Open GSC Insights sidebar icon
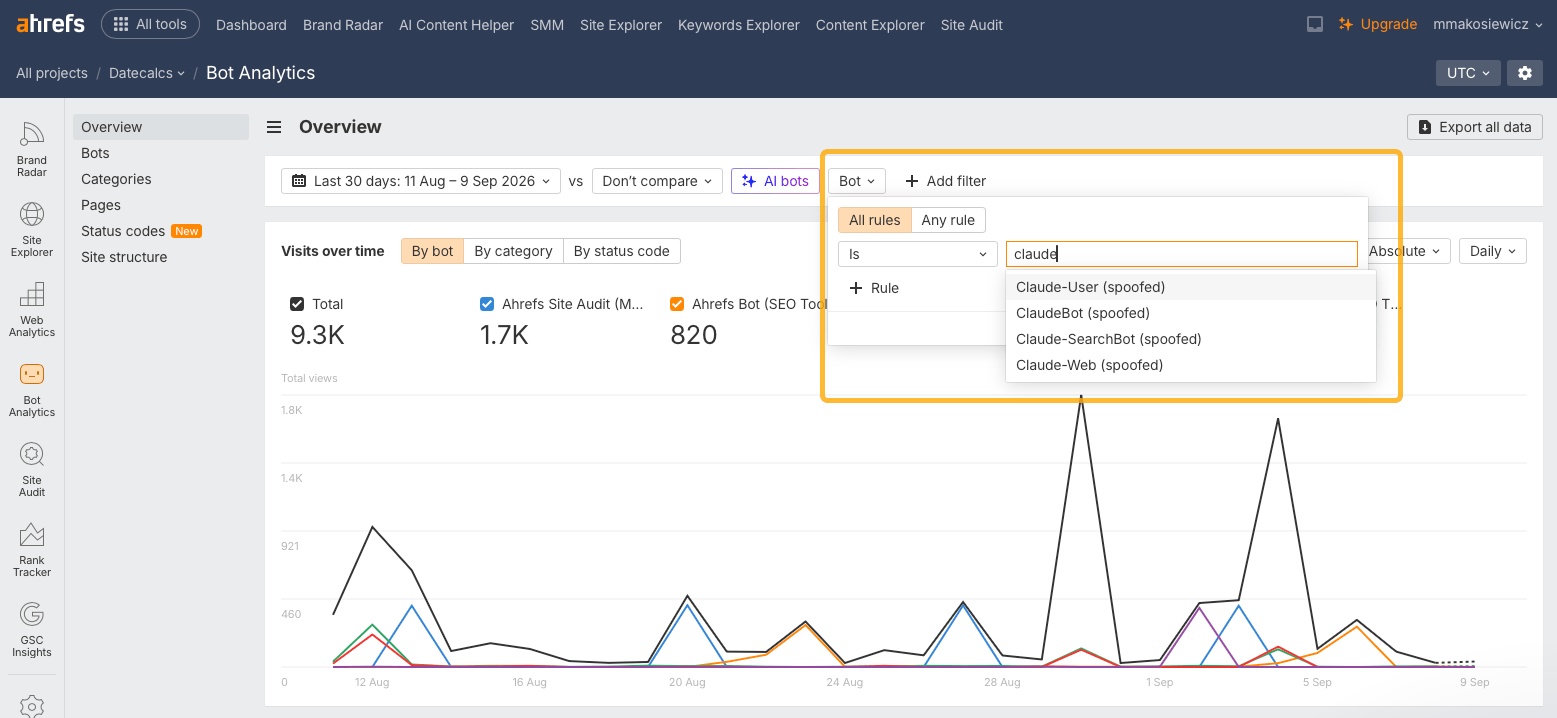The height and width of the screenshot is (718, 1557). pyautogui.click(x=32, y=630)
